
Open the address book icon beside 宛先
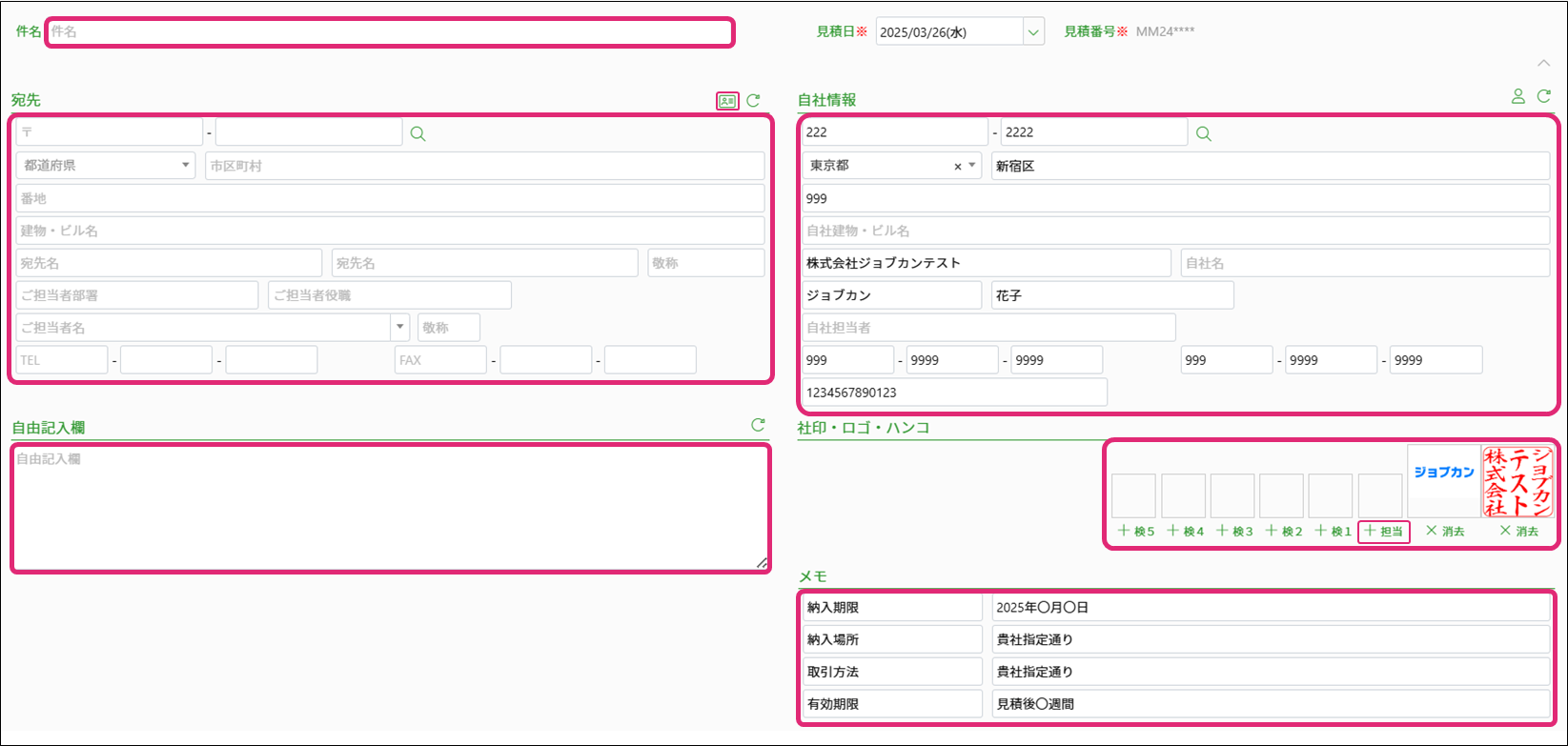pos(727,101)
